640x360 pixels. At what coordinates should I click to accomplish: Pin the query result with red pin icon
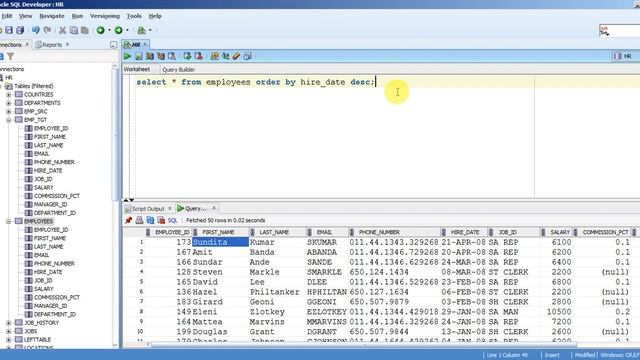click(x=129, y=220)
